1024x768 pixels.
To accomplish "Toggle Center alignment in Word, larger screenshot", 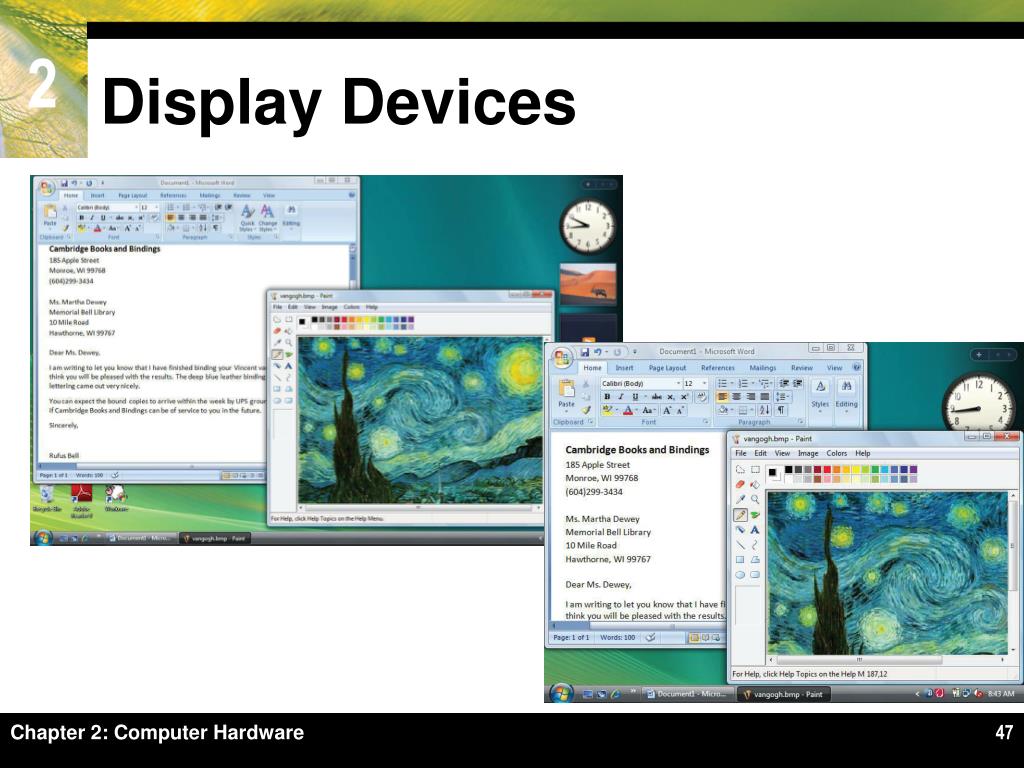I will tap(736, 396).
